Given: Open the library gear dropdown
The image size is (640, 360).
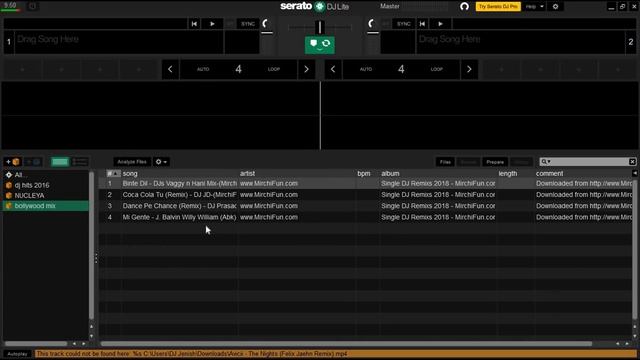Looking at the screenshot, I should [x=161, y=162].
